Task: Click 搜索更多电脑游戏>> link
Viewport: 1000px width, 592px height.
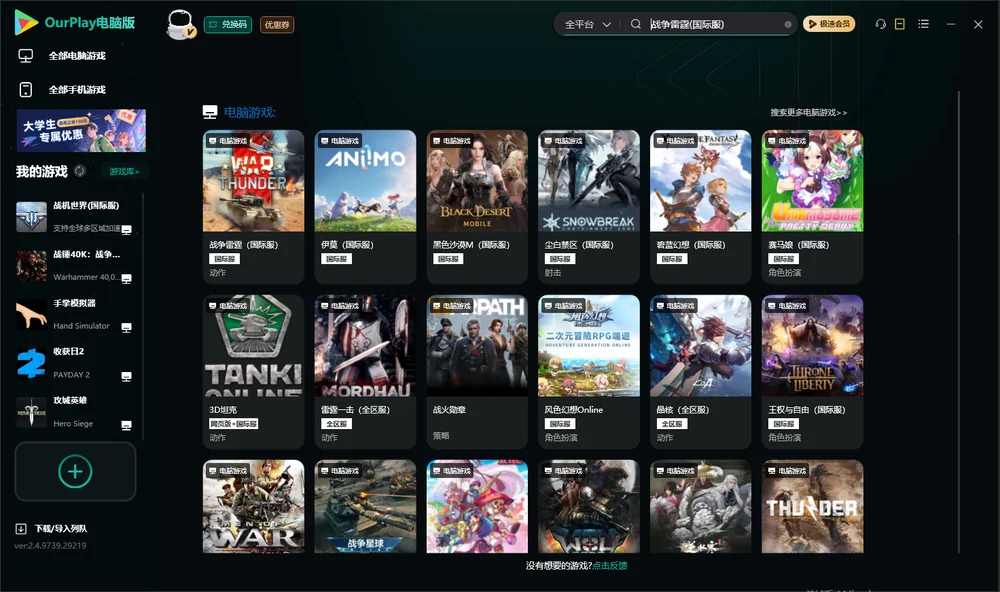Action: click(809, 112)
